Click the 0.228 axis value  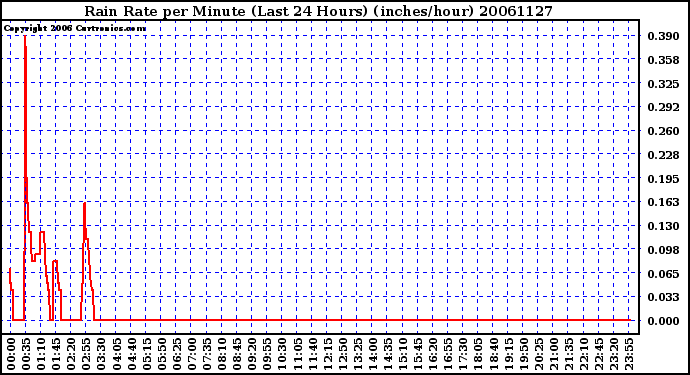point(663,155)
